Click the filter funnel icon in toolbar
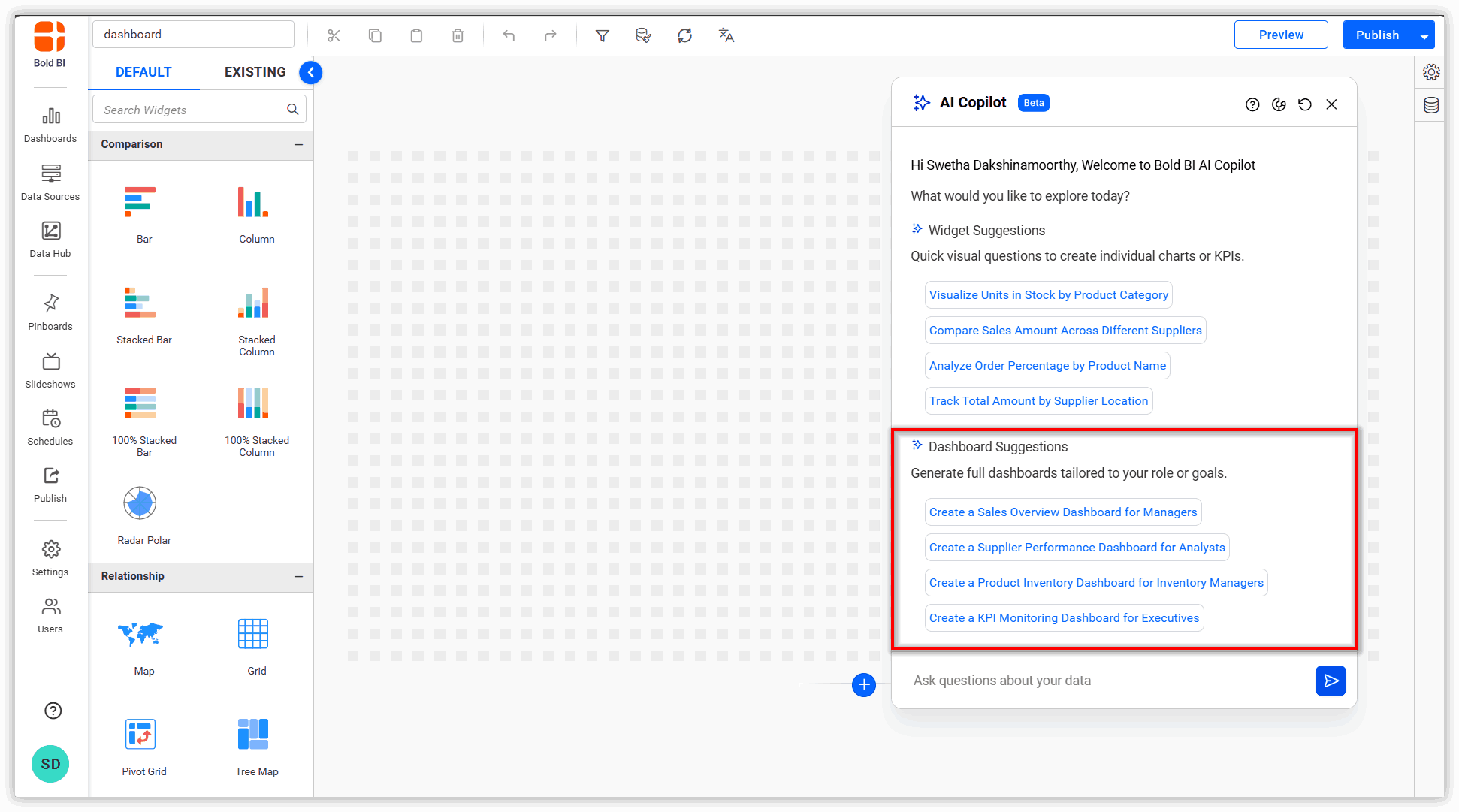 [602, 35]
